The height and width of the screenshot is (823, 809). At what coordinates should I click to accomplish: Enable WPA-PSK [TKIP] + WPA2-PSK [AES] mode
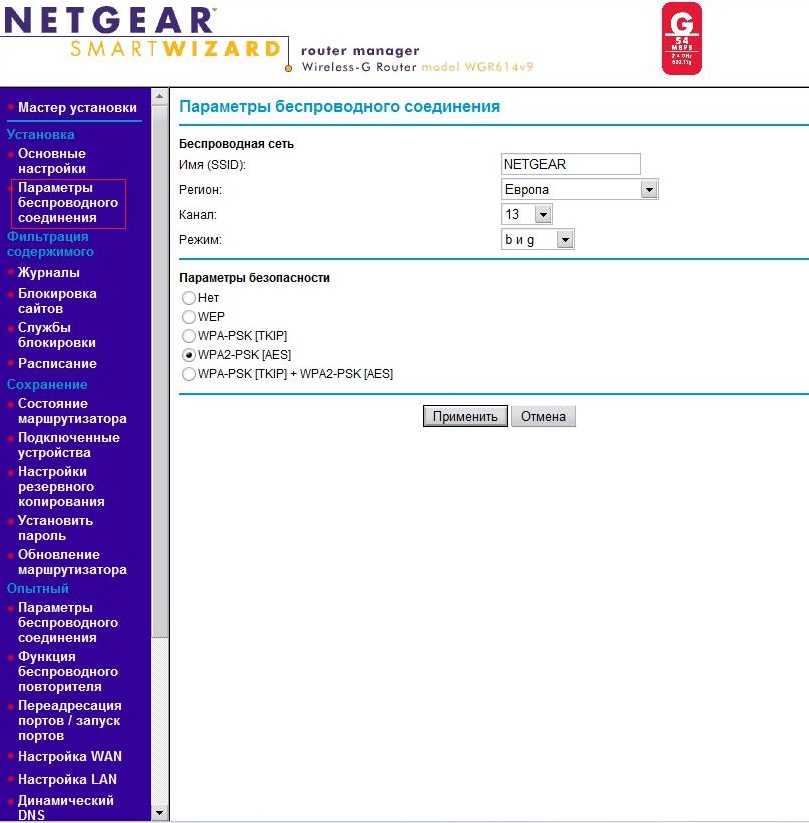(189, 374)
